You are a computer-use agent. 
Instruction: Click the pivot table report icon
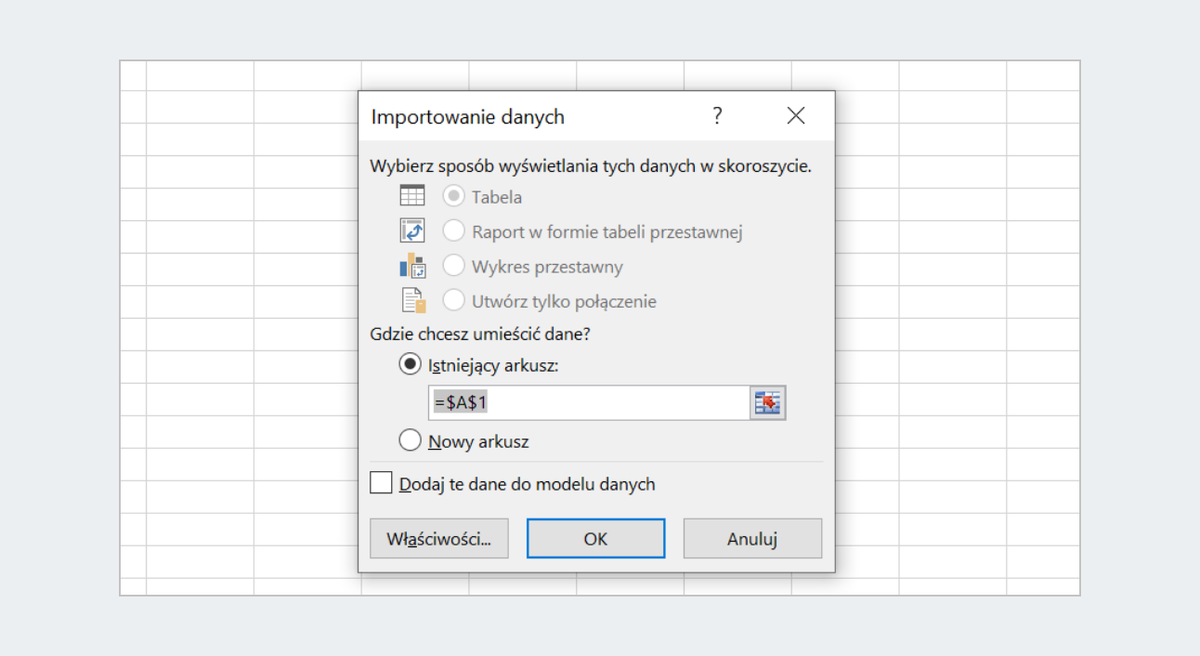pyautogui.click(x=412, y=231)
